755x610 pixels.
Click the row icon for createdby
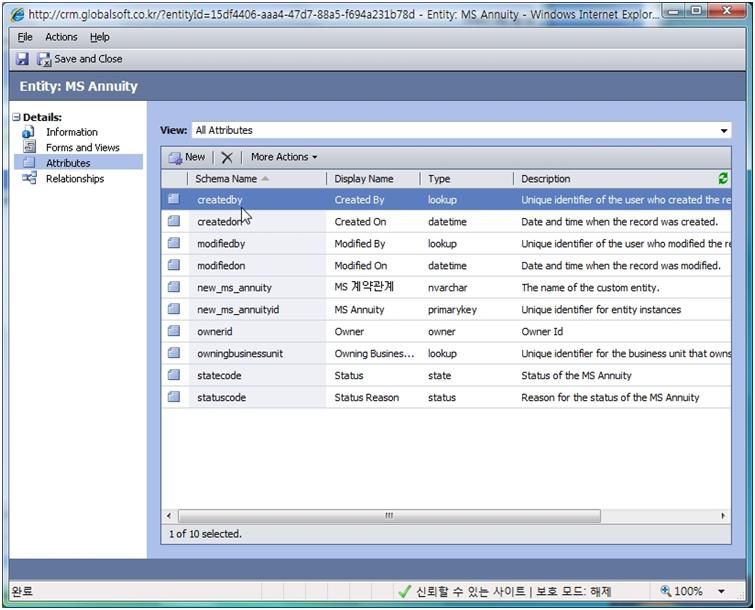174,199
